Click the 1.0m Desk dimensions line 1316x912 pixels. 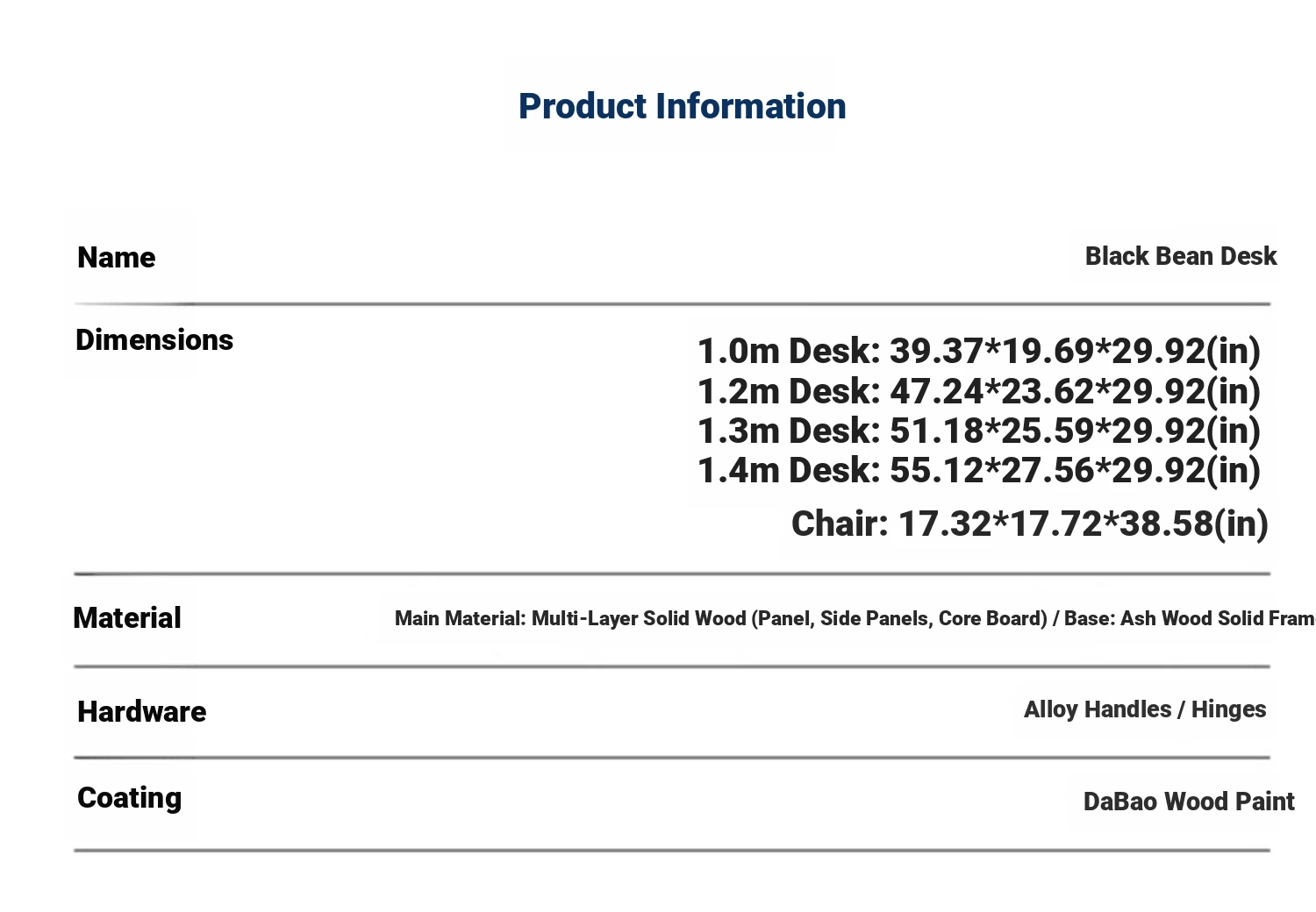979,351
